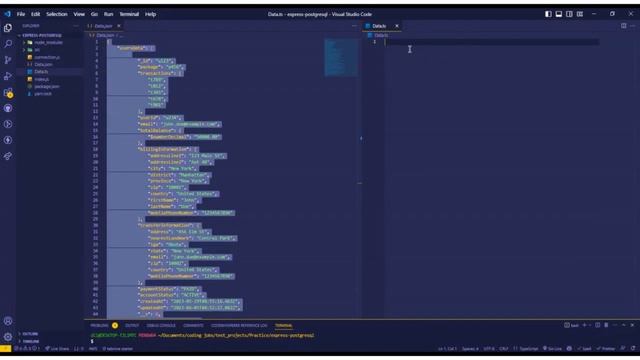Click the Go Live status bar button
The height and width of the screenshot is (360, 640).
point(552,349)
